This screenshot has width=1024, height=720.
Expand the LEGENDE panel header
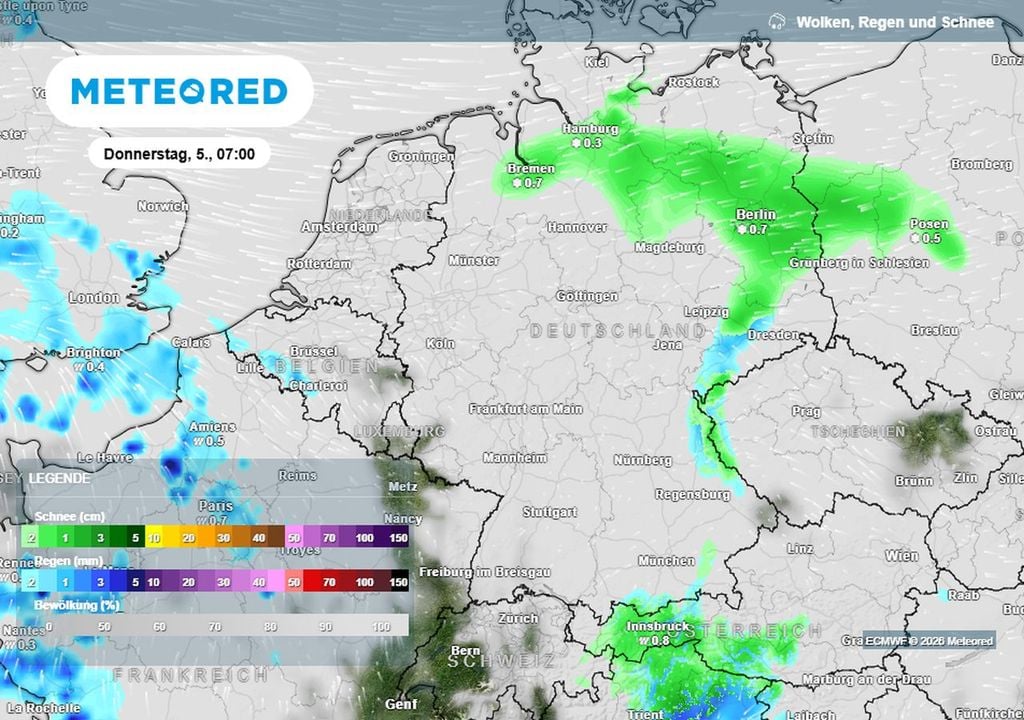coord(57,478)
